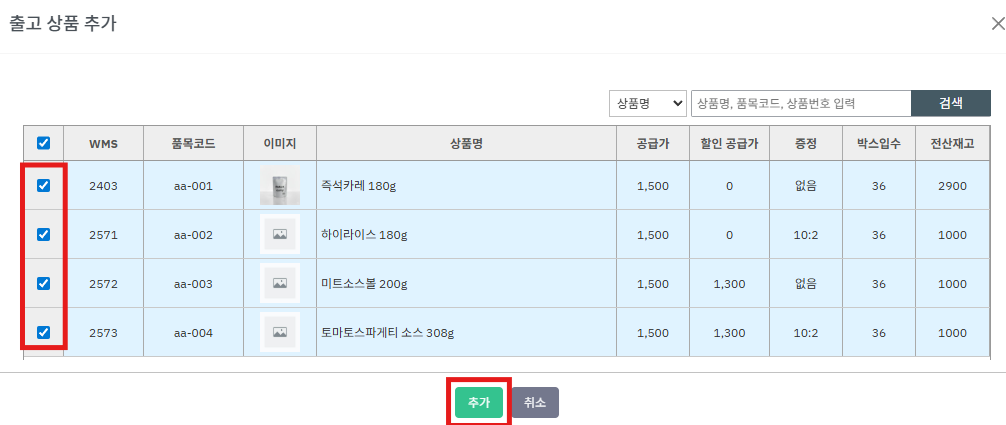This screenshot has height=425, width=1006.
Task: Toggle the select-all header checkbox
Action: (x=43, y=143)
